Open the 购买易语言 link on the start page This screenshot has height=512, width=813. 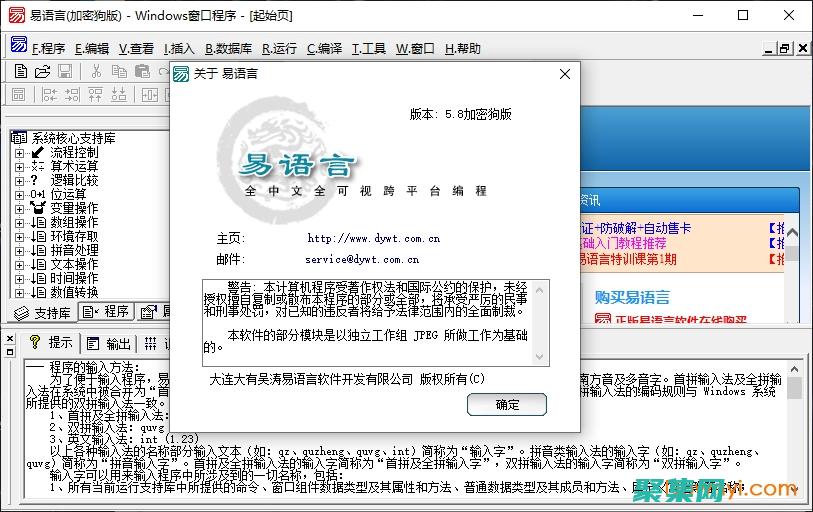tap(632, 297)
